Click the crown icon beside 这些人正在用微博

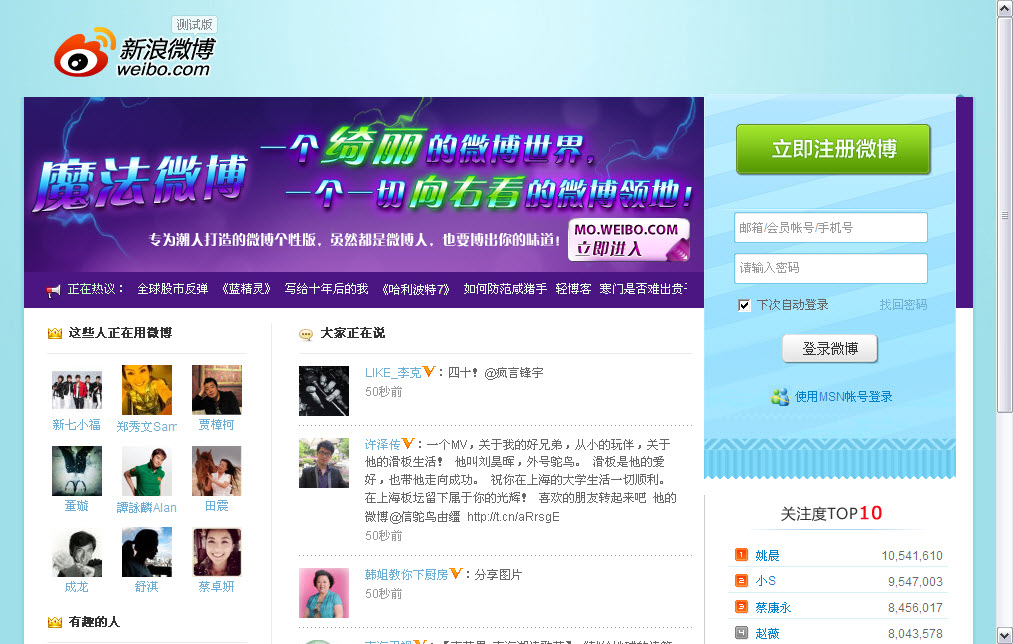click(x=55, y=333)
